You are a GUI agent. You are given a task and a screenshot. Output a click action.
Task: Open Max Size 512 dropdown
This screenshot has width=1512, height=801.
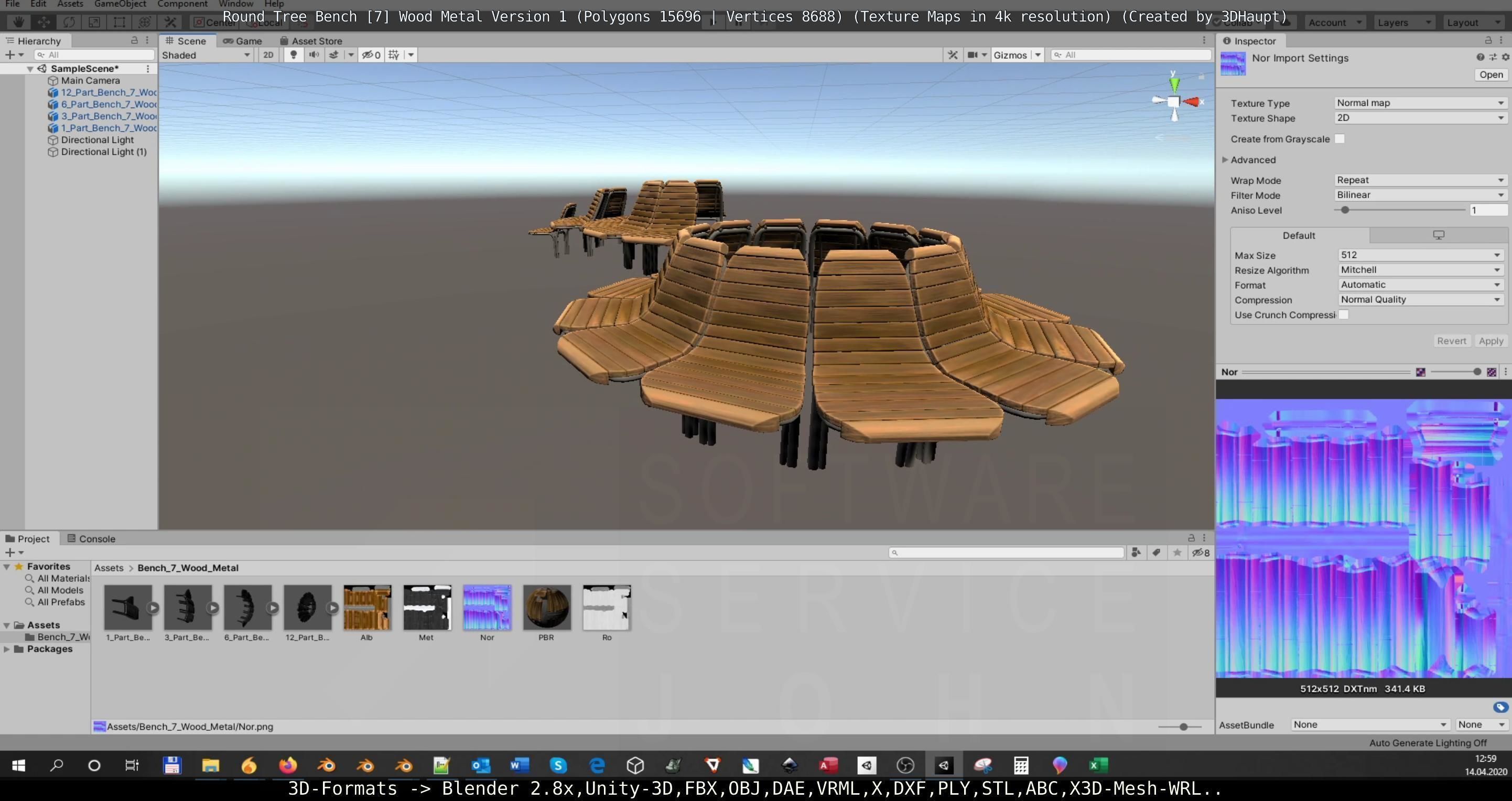pyautogui.click(x=1420, y=255)
